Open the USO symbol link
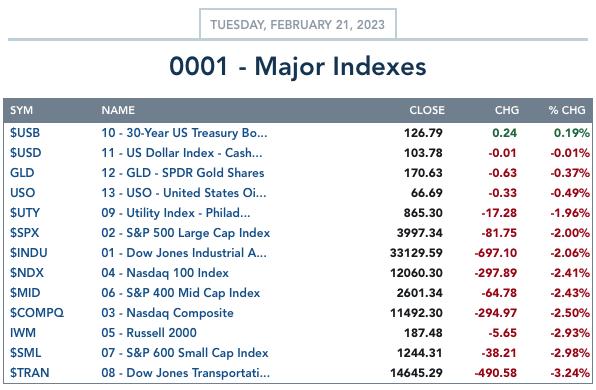 [22, 193]
